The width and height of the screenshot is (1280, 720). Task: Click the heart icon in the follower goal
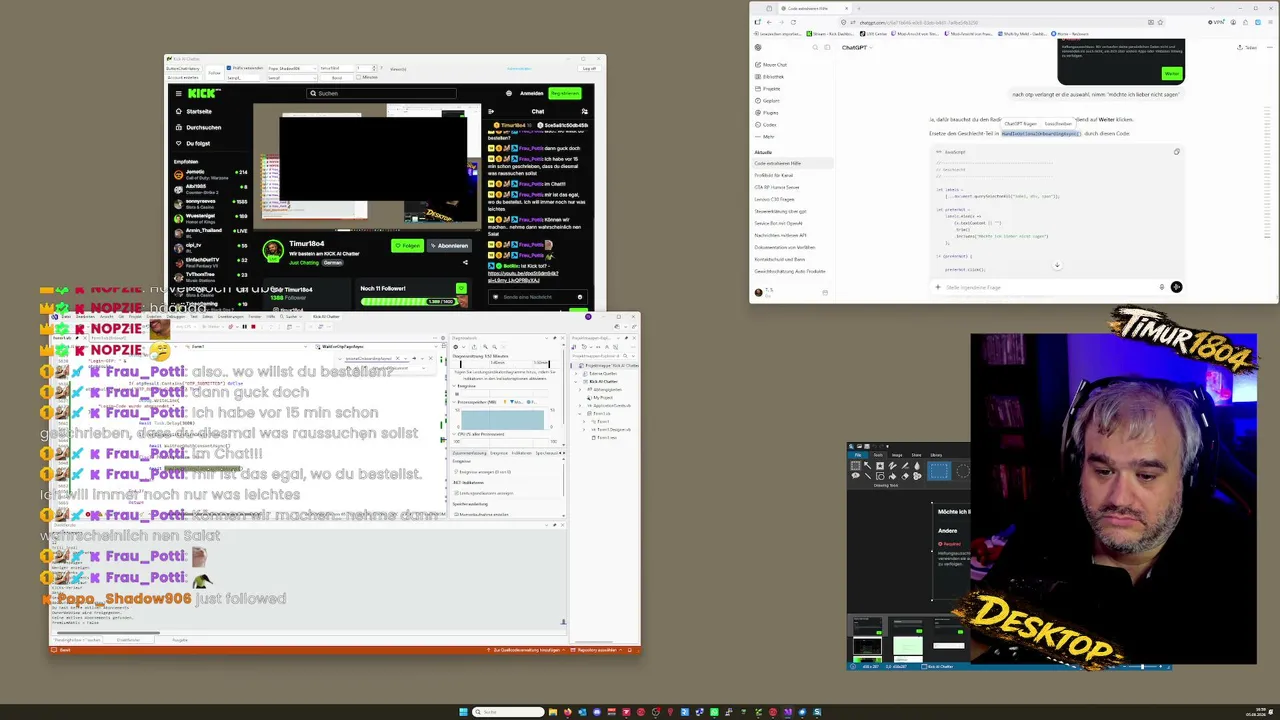click(461, 289)
